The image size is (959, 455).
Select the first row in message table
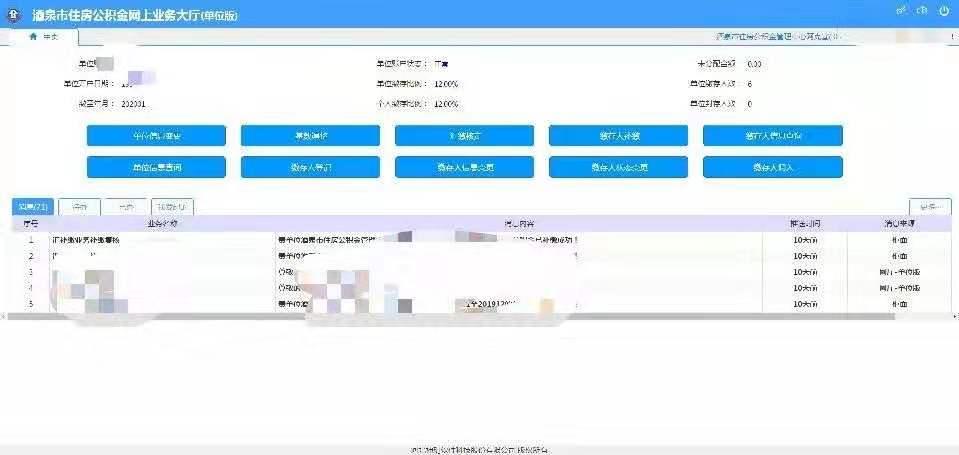400,240
